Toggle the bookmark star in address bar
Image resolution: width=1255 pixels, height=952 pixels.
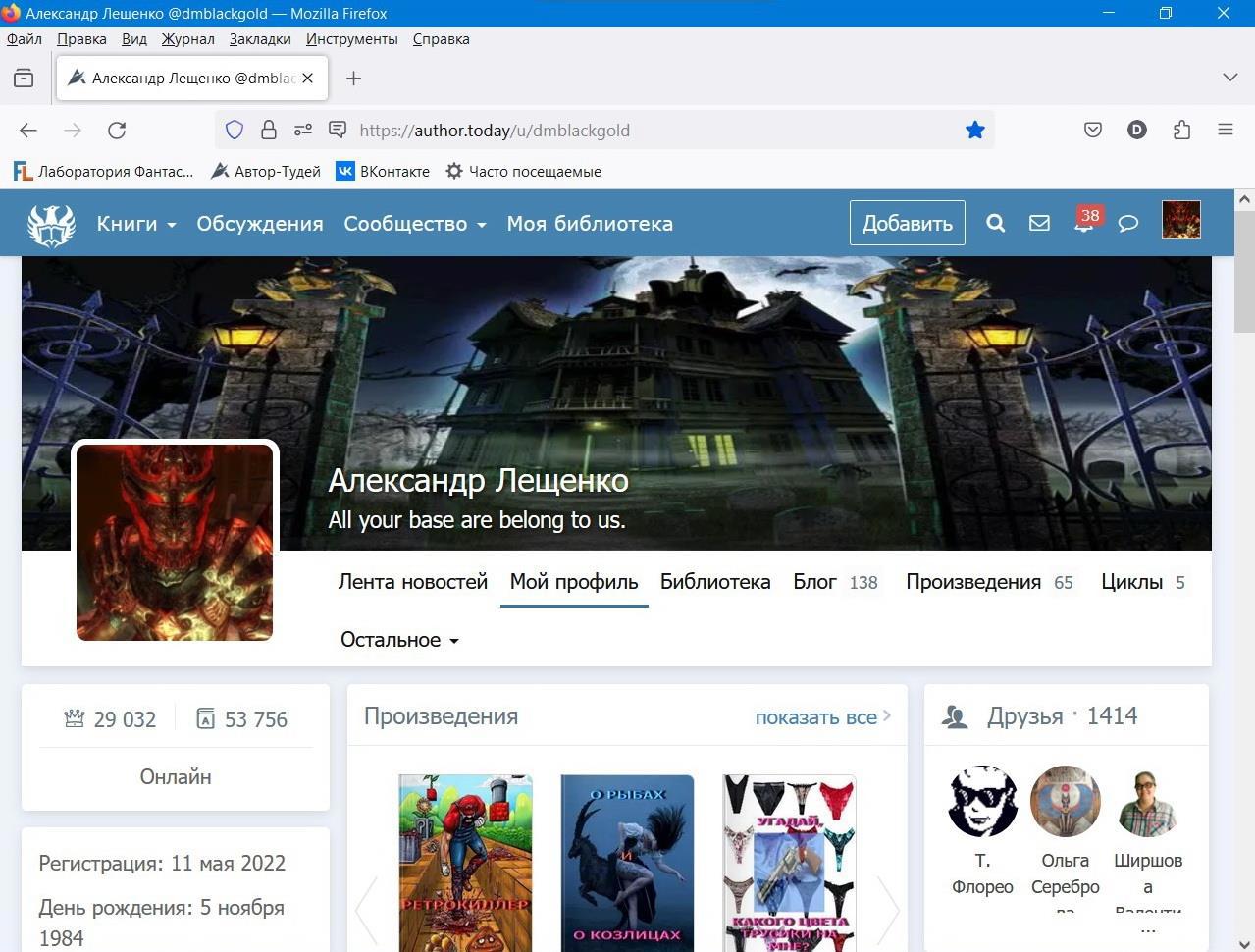click(x=974, y=131)
